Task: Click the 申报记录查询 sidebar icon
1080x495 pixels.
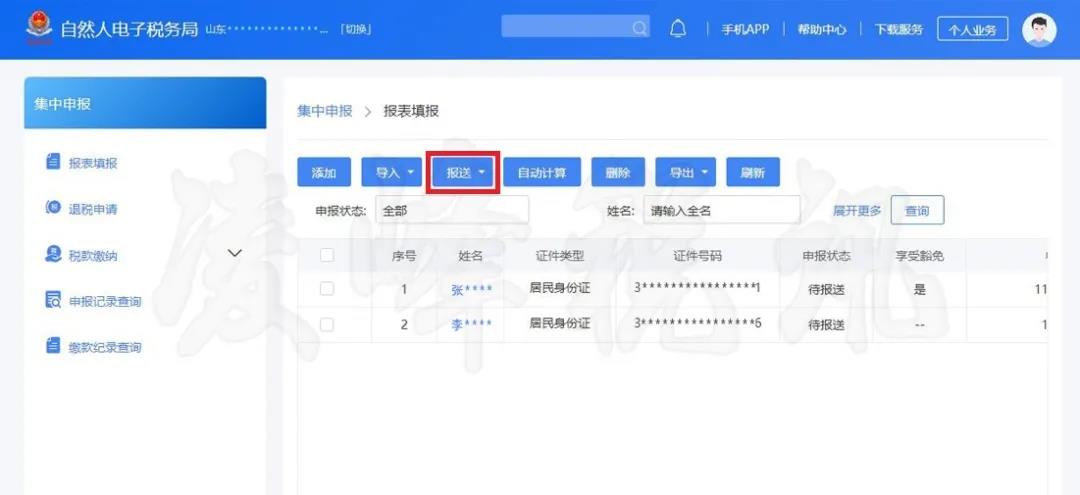Action: click(x=53, y=300)
